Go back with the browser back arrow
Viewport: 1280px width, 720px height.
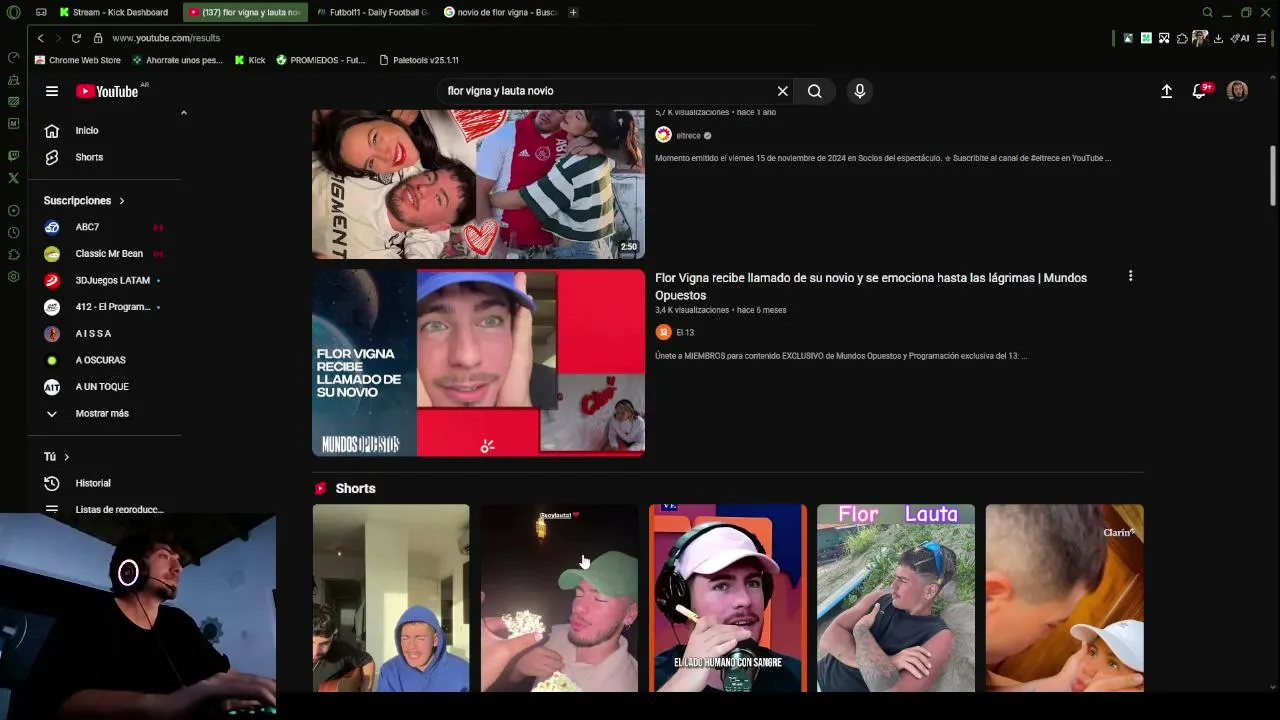pyautogui.click(x=40, y=38)
